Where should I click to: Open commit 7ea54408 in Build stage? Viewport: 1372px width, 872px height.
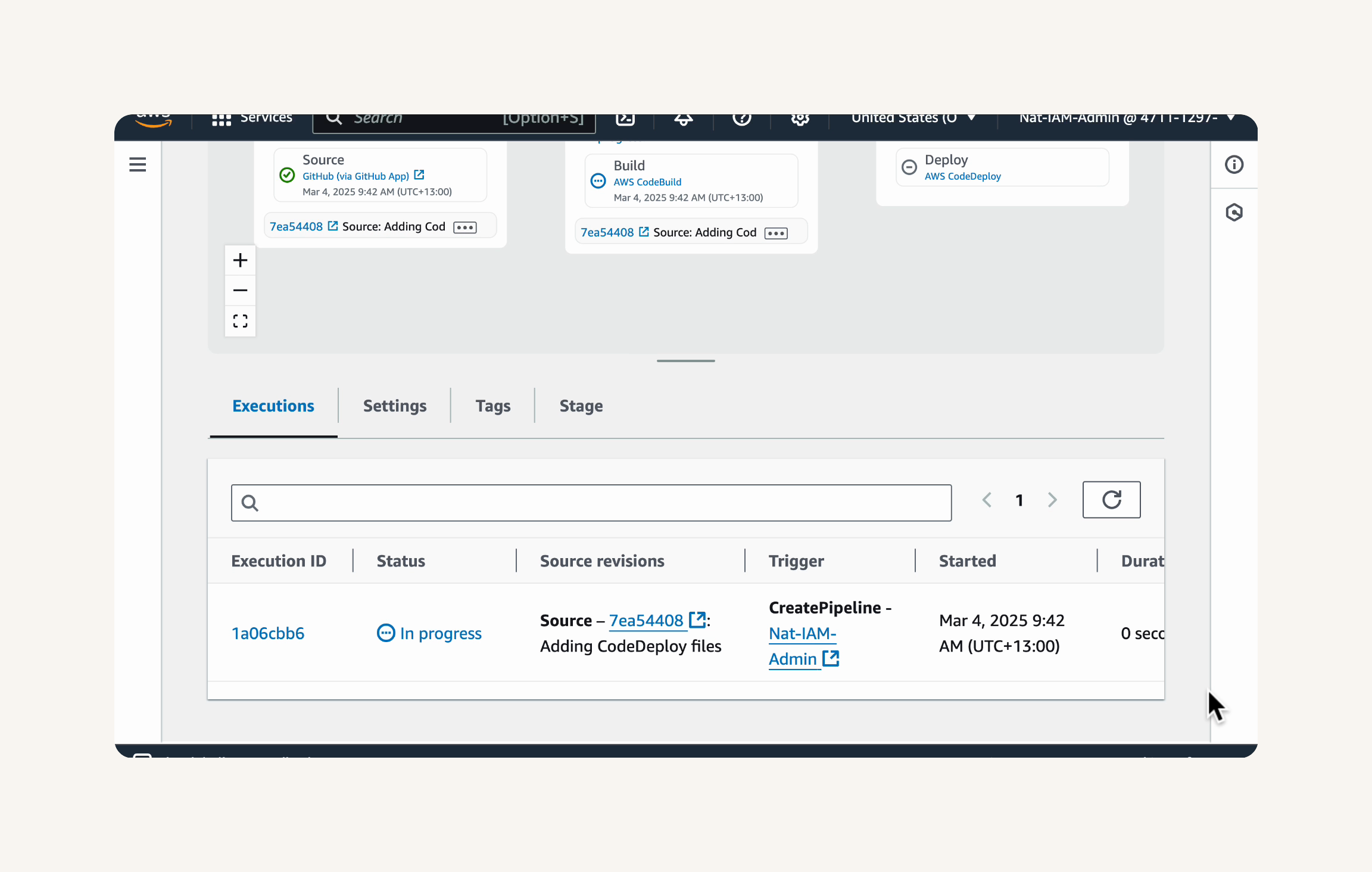click(x=615, y=232)
